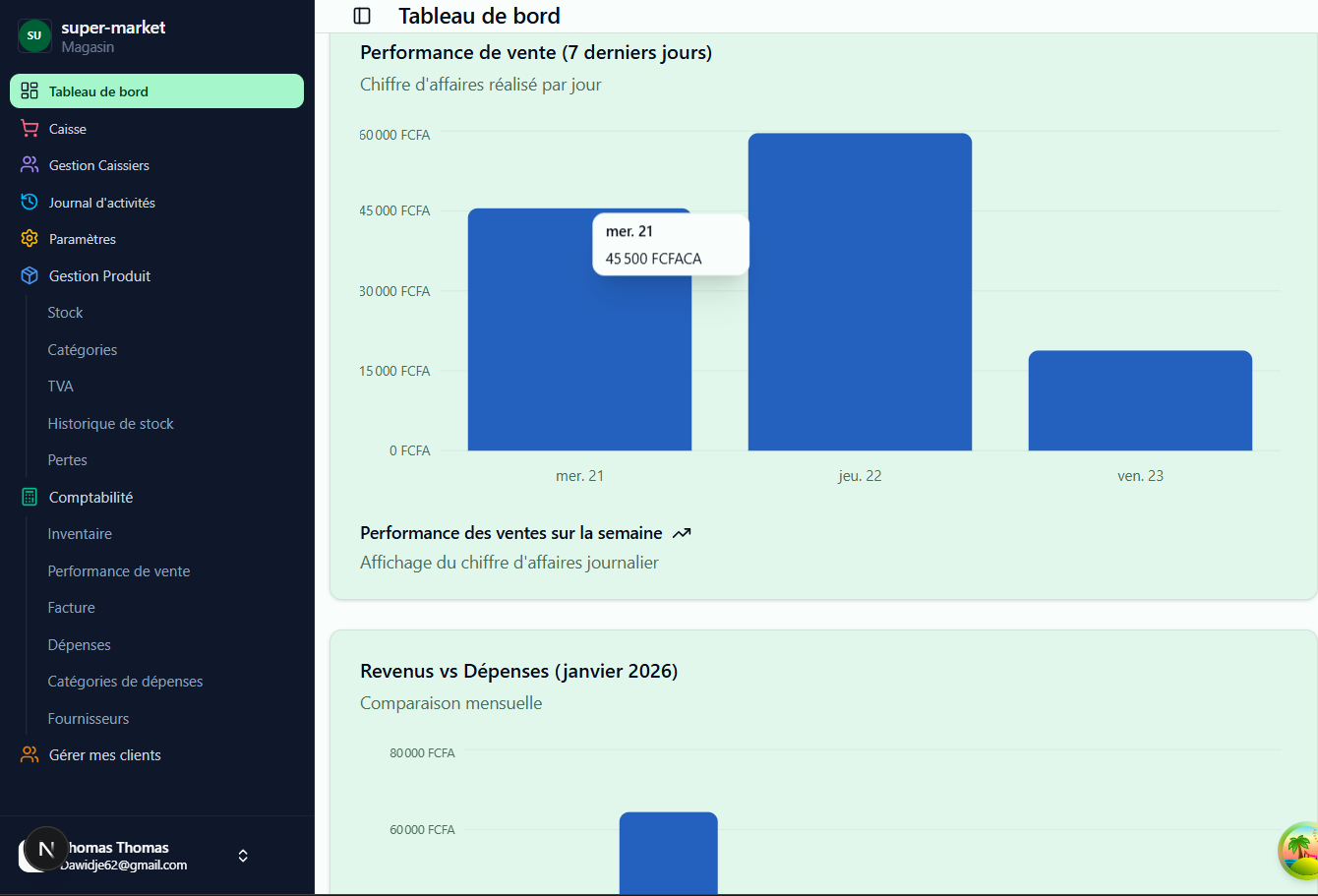The width and height of the screenshot is (1318, 896).
Task: Click the Comptabilité calculator icon
Action: coord(30,497)
